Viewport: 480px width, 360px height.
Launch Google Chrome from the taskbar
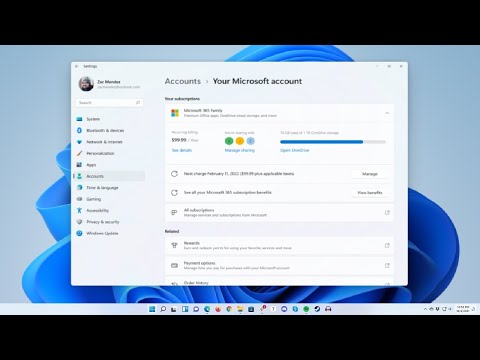click(x=229, y=309)
